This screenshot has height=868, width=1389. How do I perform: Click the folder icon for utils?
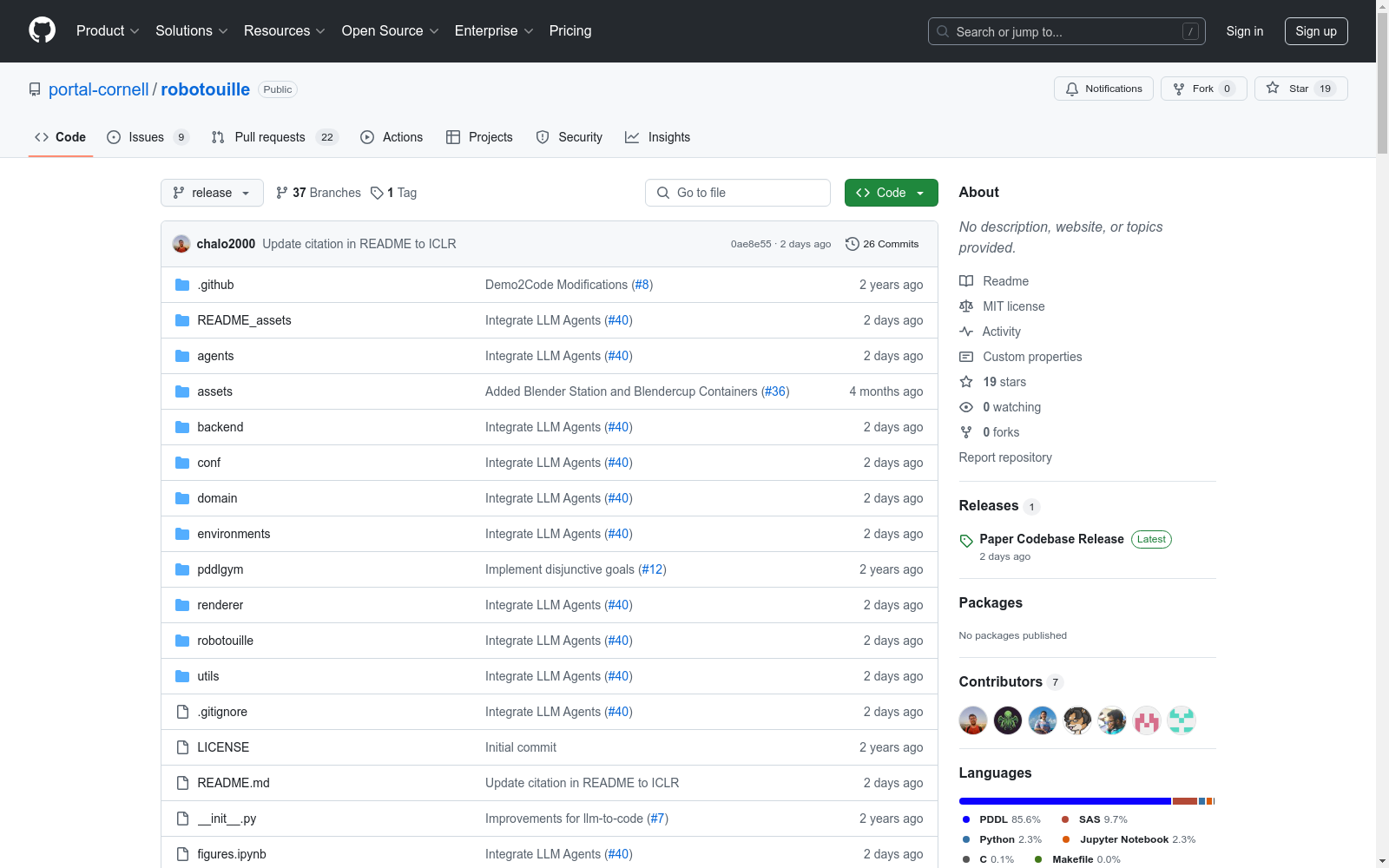(x=182, y=676)
